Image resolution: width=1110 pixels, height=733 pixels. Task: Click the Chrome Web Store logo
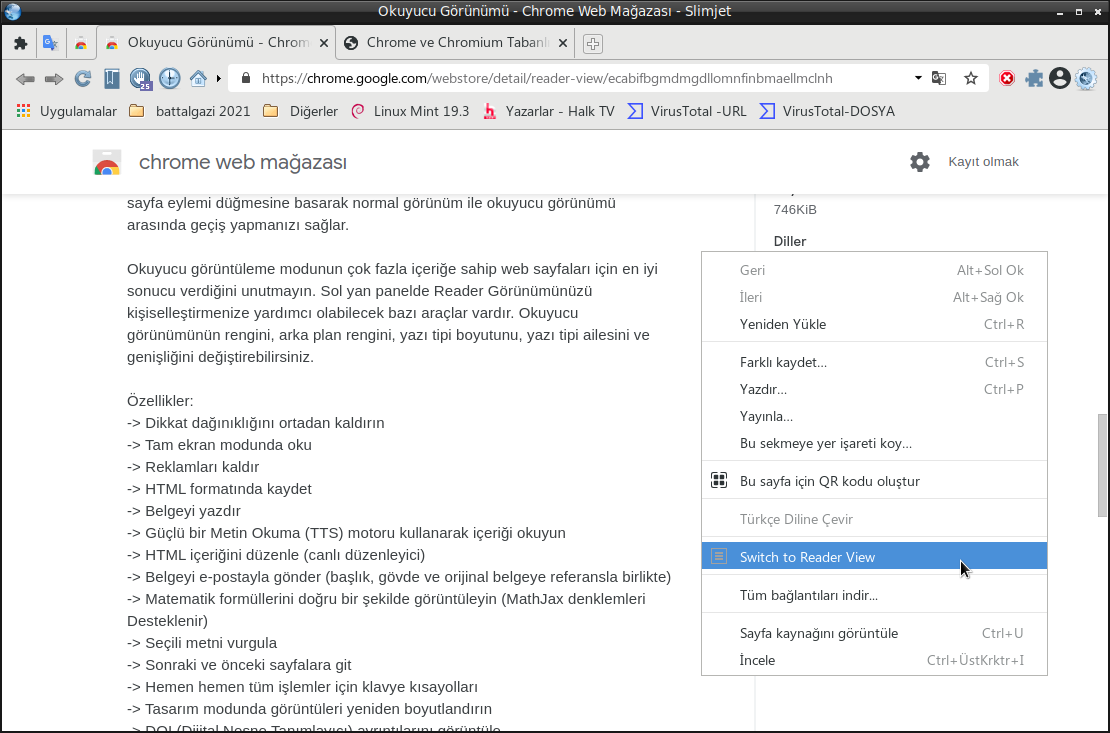tap(107, 162)
